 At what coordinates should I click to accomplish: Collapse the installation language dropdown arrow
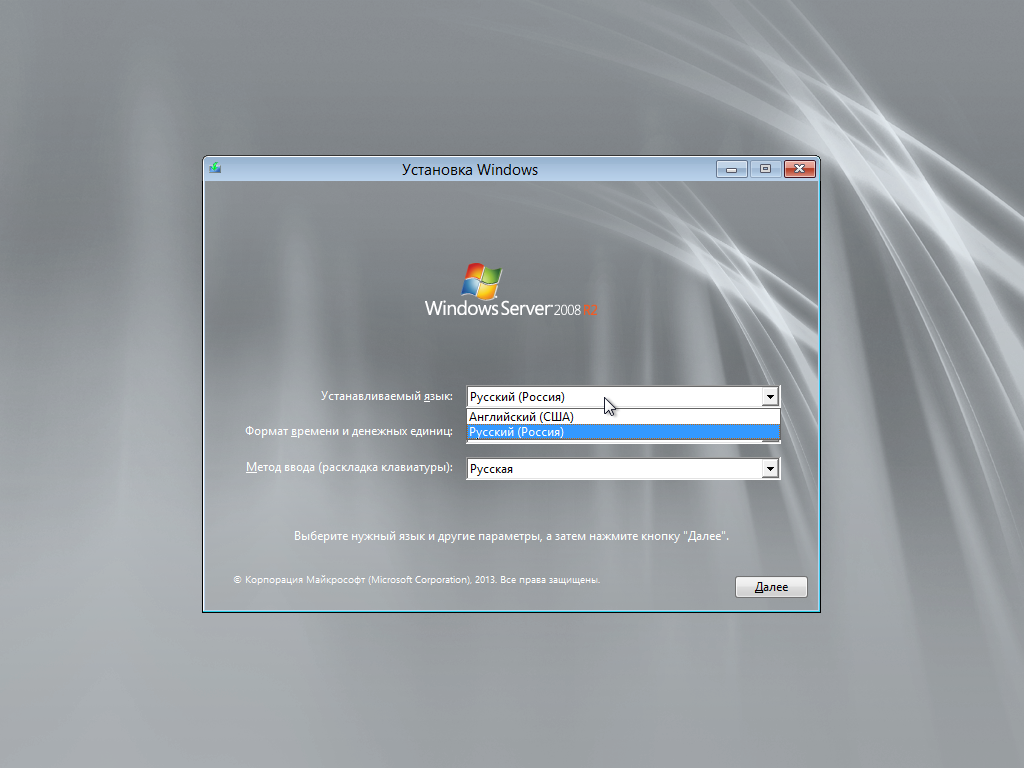770,396
